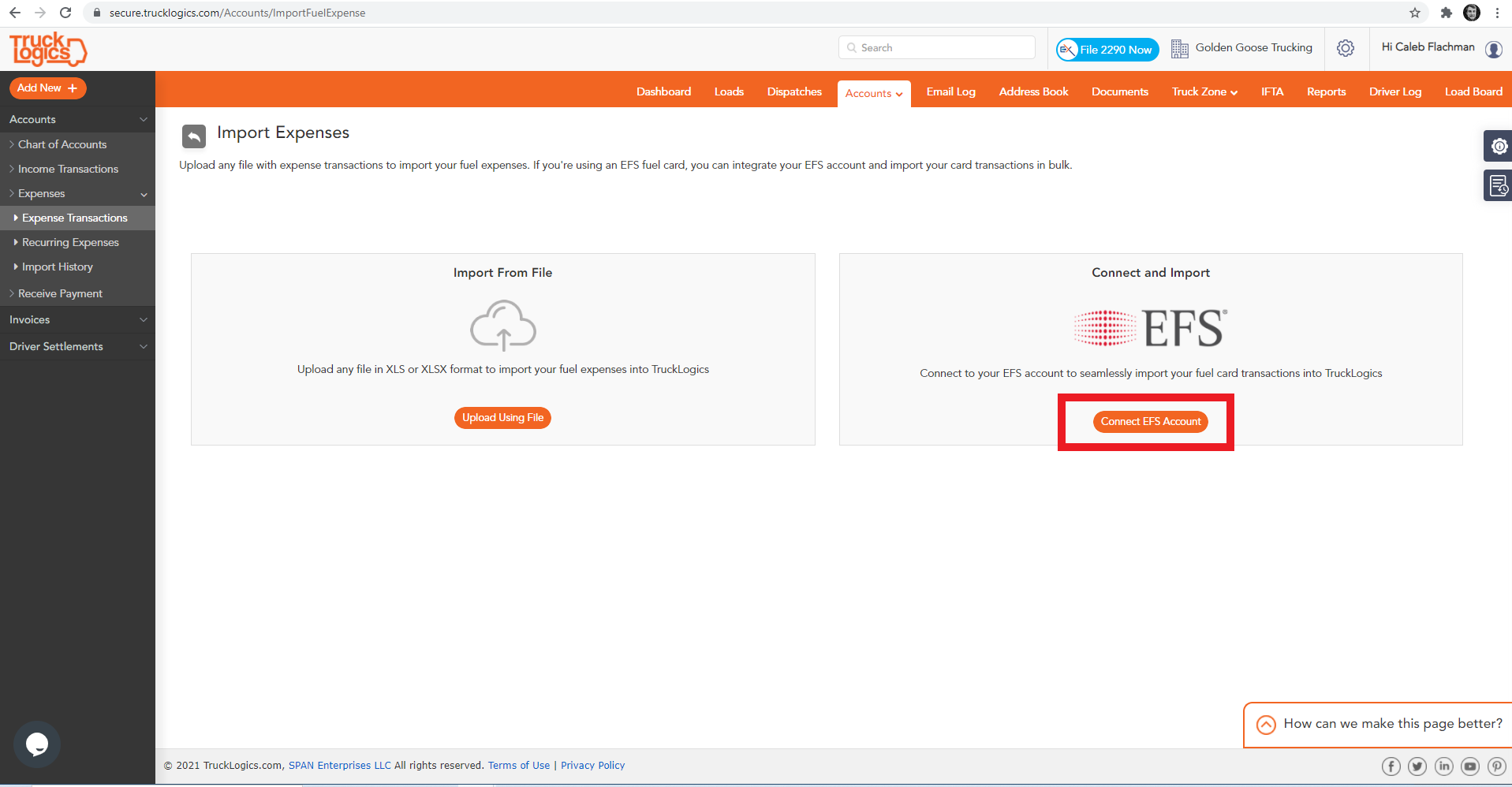Click the Connect EFS Account button

tap(1150, 422)
